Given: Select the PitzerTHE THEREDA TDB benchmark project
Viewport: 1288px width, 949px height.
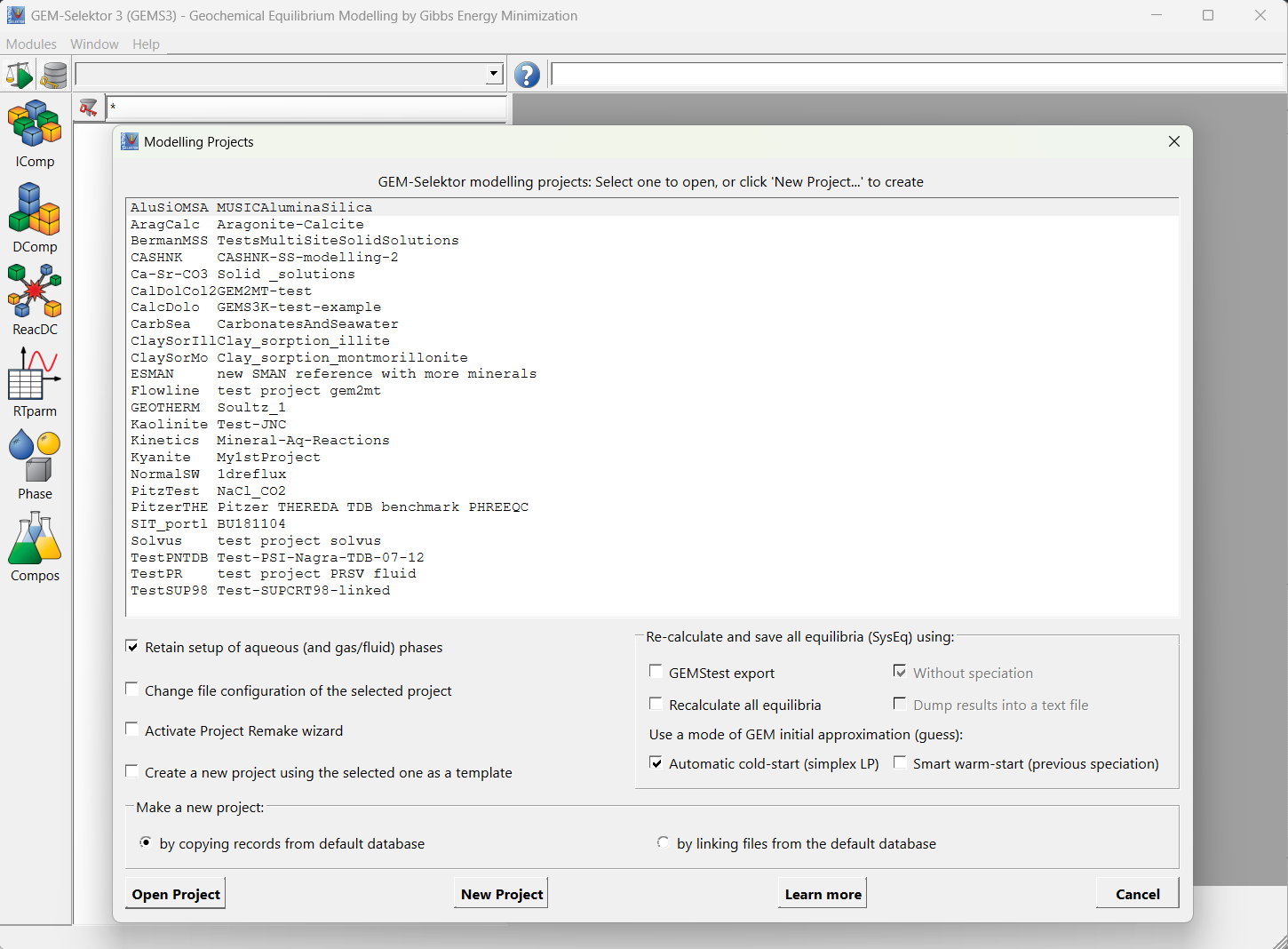Looking at the screenshot, I should tap(652, 507).
